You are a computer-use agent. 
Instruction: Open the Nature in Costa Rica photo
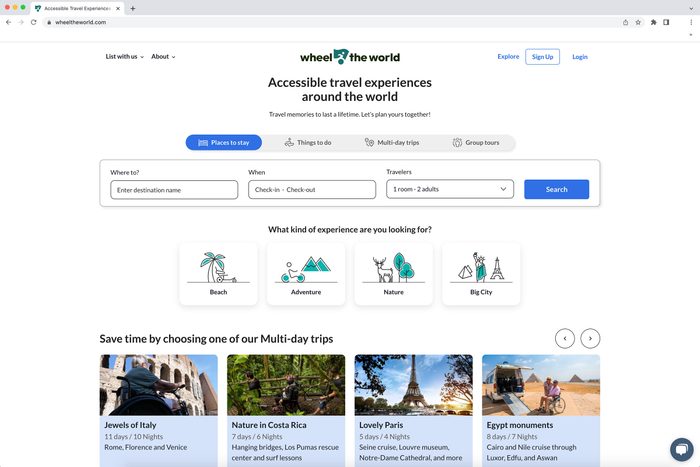pyautogui.click(x=286, y=385)
